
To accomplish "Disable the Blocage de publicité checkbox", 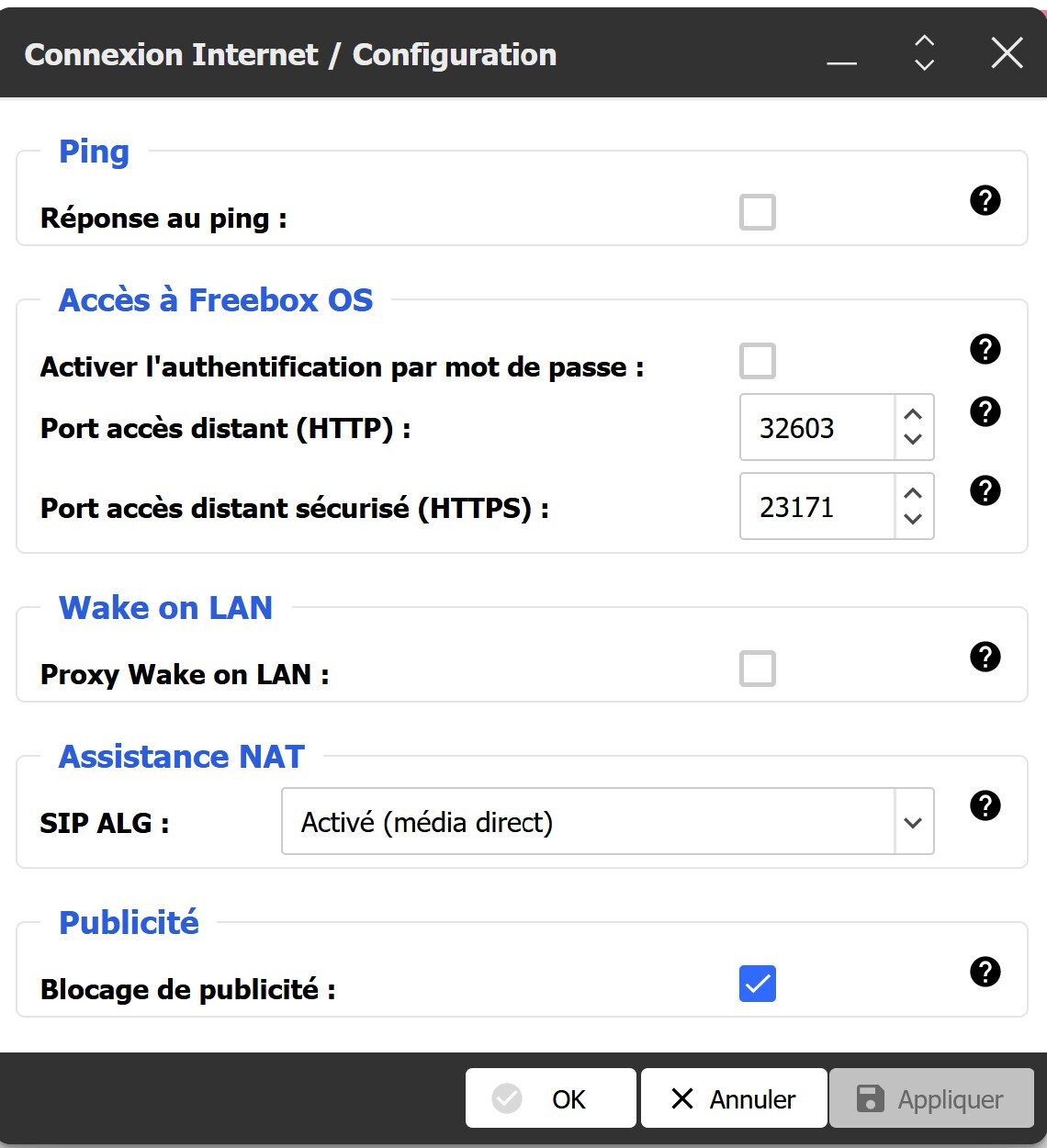I will click(x=758, y=984).
